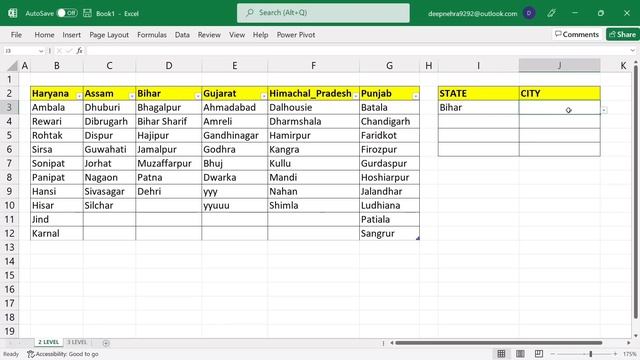The height and width of the screenshot is (360, 640).
Task: Select cell with Muzaffarpur
Action: coord(168,163)
